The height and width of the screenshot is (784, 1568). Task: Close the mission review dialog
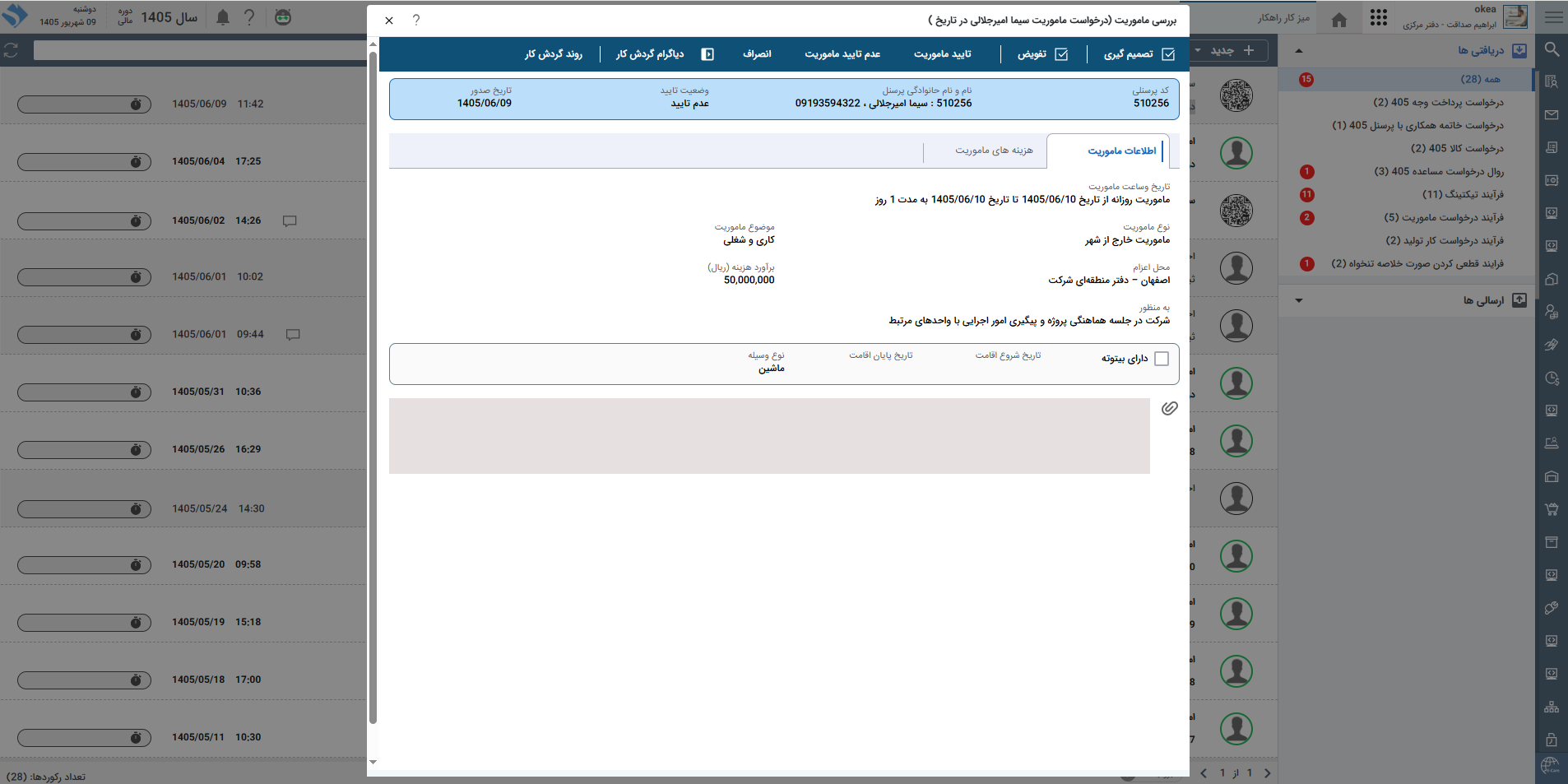389,21
